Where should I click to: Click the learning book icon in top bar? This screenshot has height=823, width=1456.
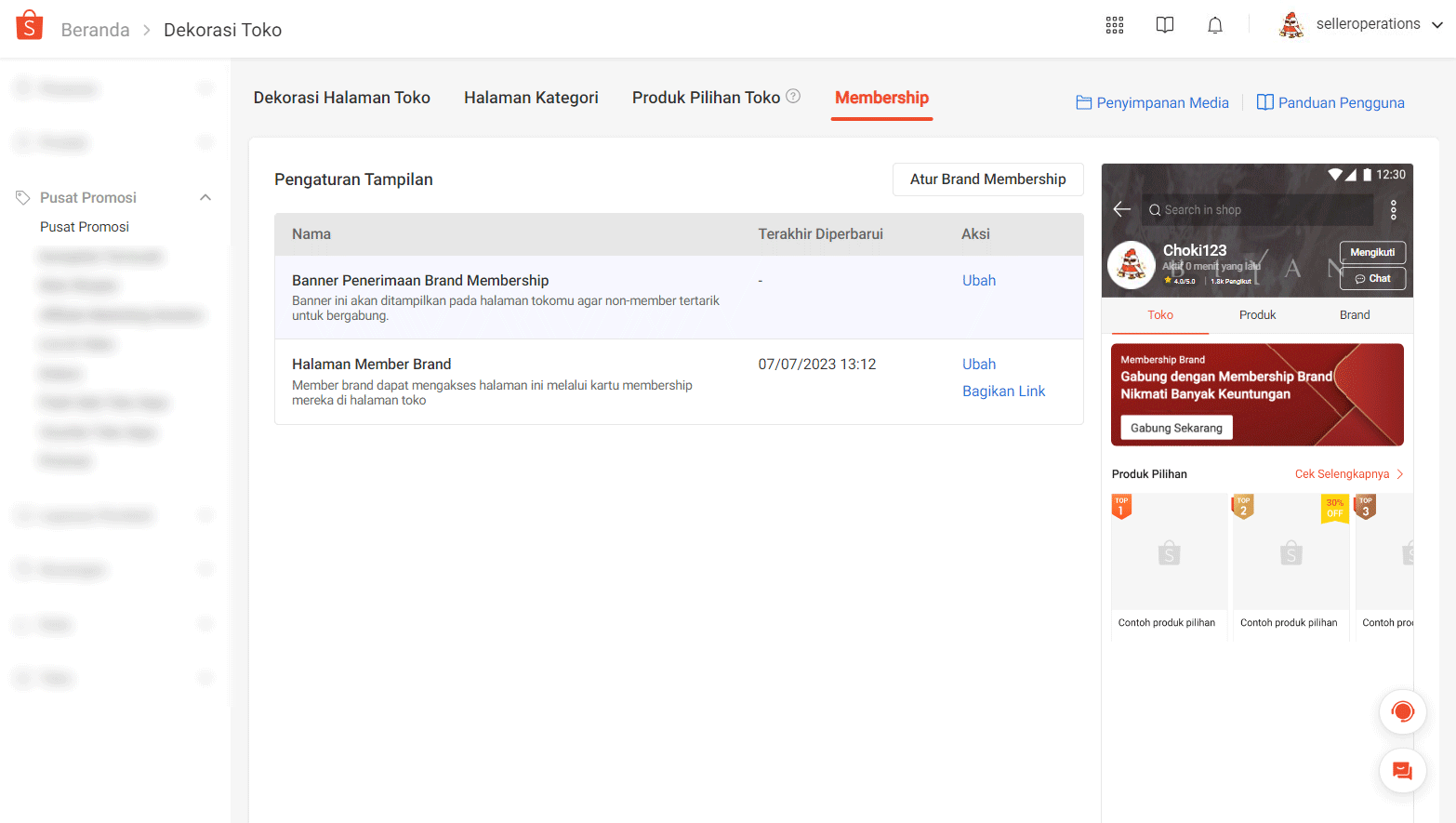coord(1164,25)
